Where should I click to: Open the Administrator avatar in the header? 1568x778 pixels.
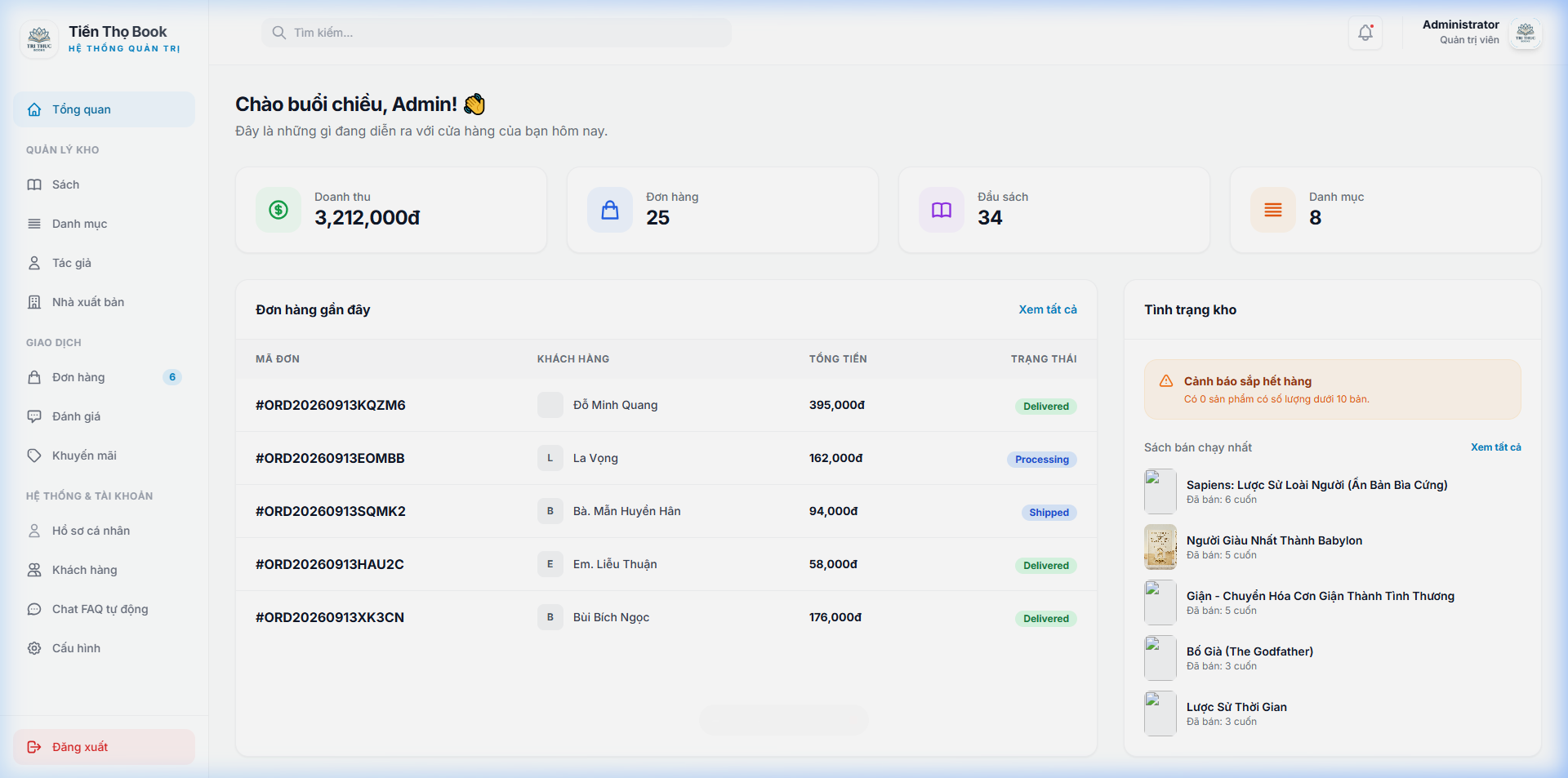pos(1525,33)
